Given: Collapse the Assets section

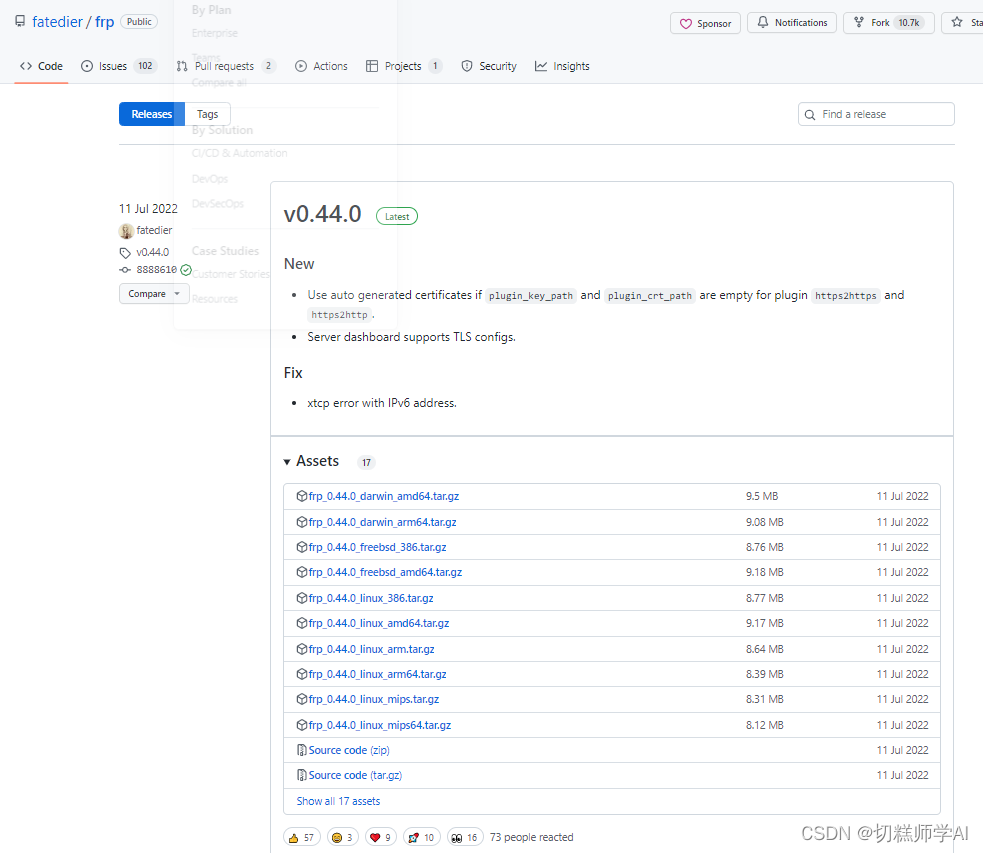Looking at the screenshot, I should (312, 461).
